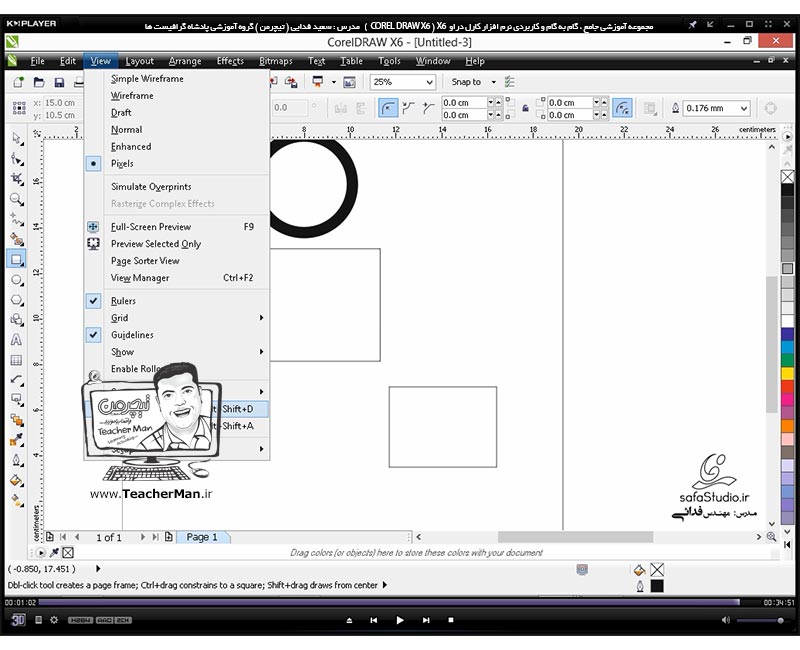Screen dimensions: 800x650
Task: Select the Freehand tool
Action: [x=17, y=219]
